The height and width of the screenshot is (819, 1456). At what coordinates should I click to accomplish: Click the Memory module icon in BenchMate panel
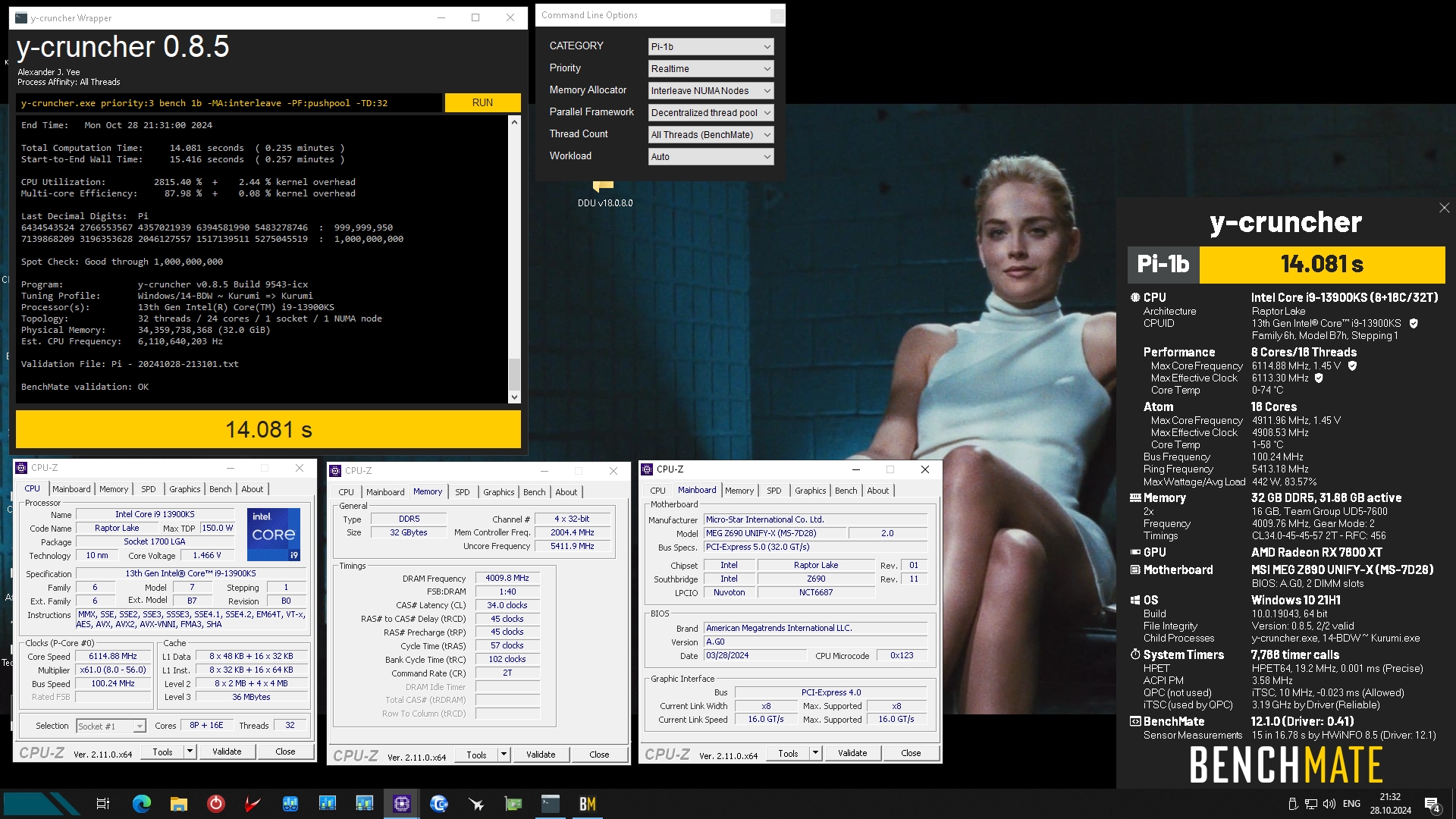pyautogui.click(x=1135, y=497)
